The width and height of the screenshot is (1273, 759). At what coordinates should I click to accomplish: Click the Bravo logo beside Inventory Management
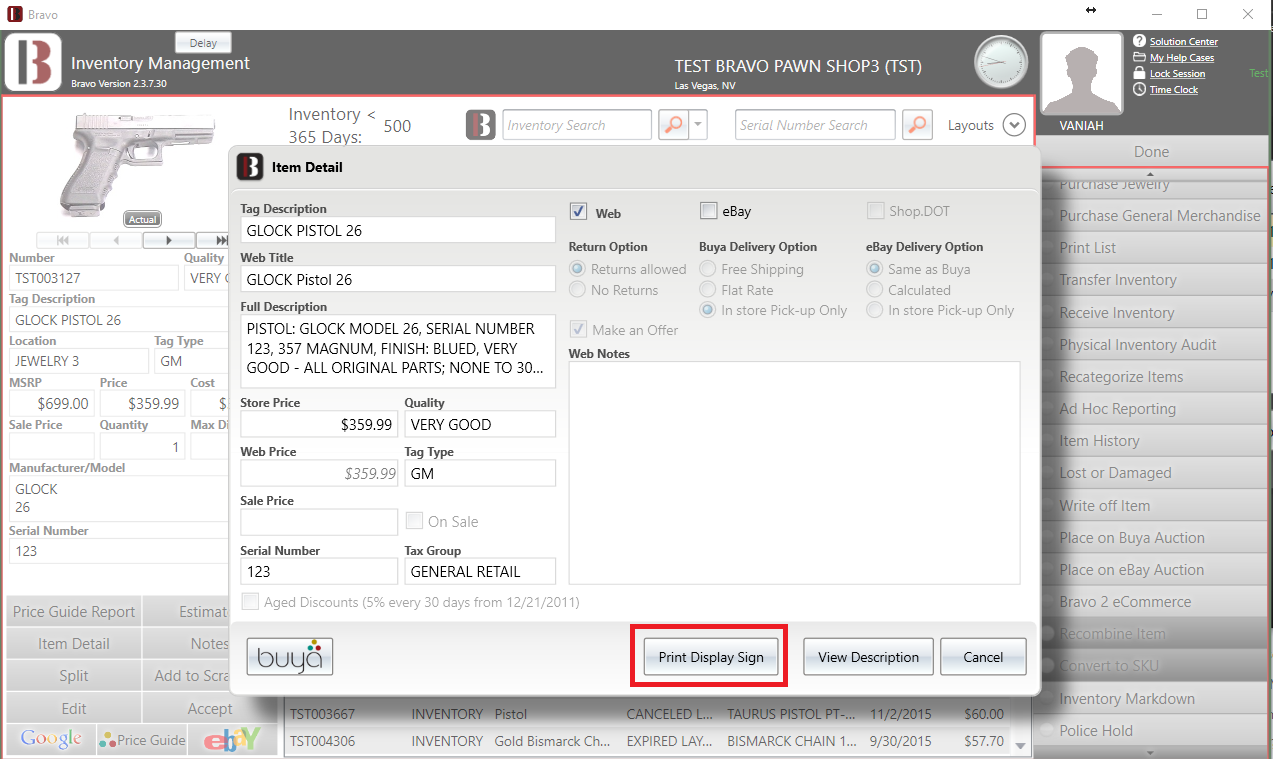tap(33, 63)
